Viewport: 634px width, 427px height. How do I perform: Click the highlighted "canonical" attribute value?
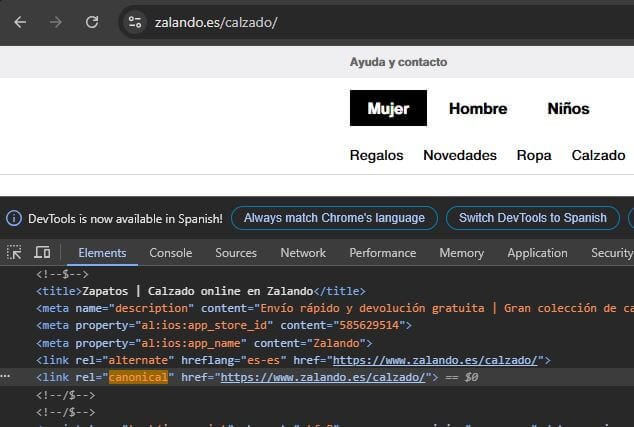(x=138, y=377)
